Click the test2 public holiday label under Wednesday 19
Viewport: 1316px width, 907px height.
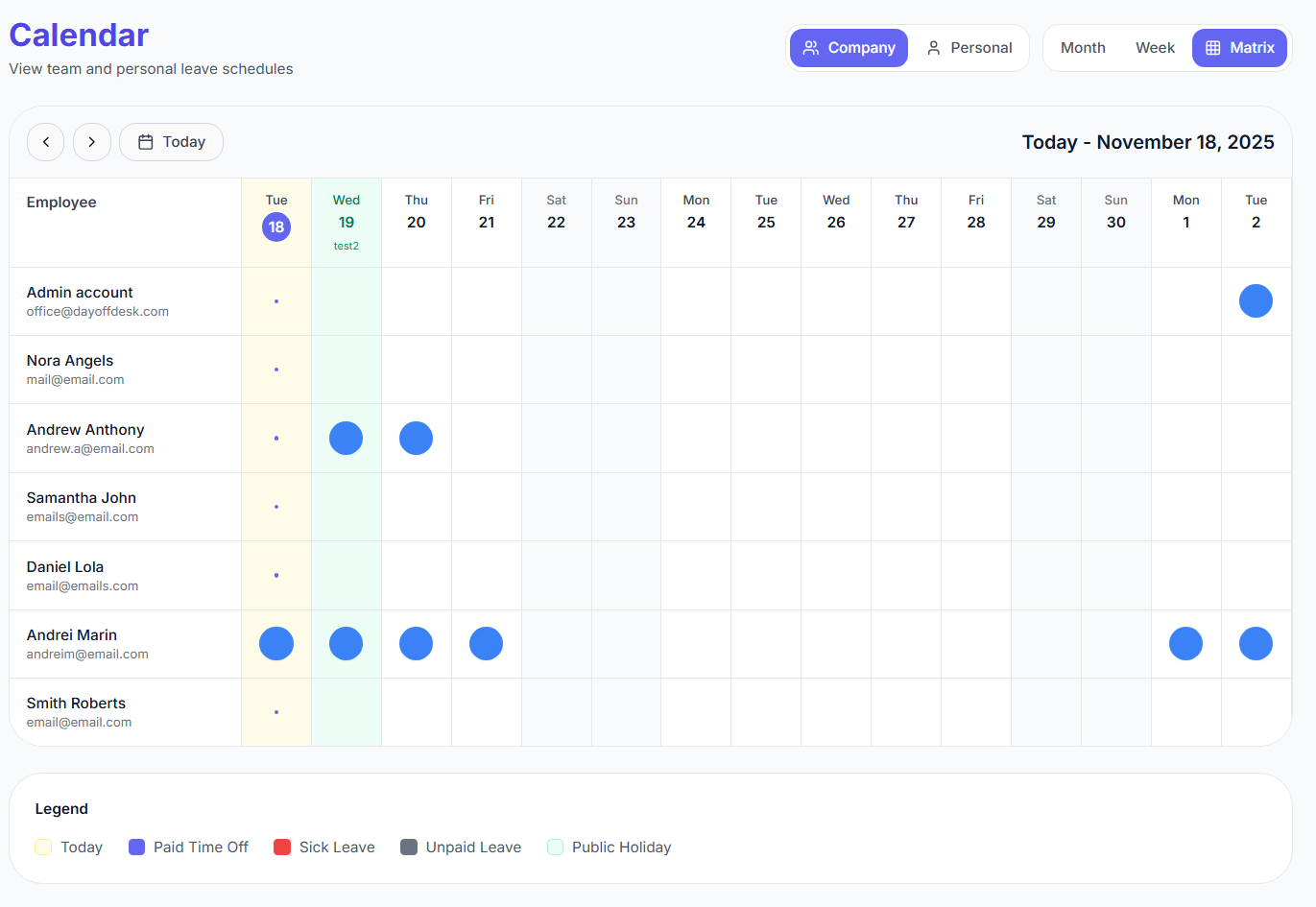(x=346, y=246)
